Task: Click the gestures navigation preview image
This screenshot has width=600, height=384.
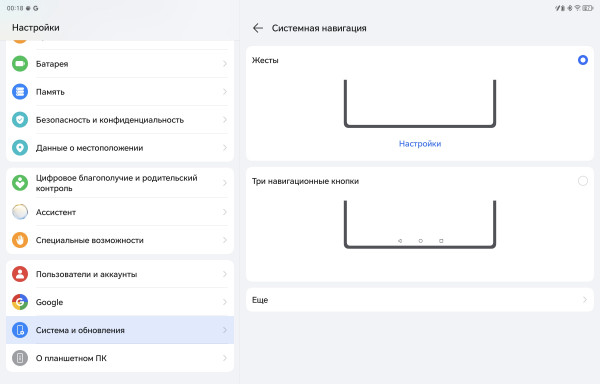Action: pyautogui.click(x=420, y=104)
